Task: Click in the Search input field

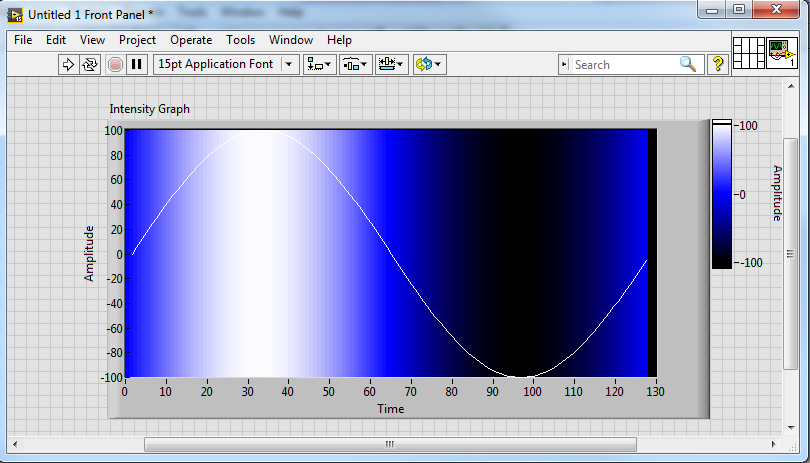Action: (x=624, y=65)
